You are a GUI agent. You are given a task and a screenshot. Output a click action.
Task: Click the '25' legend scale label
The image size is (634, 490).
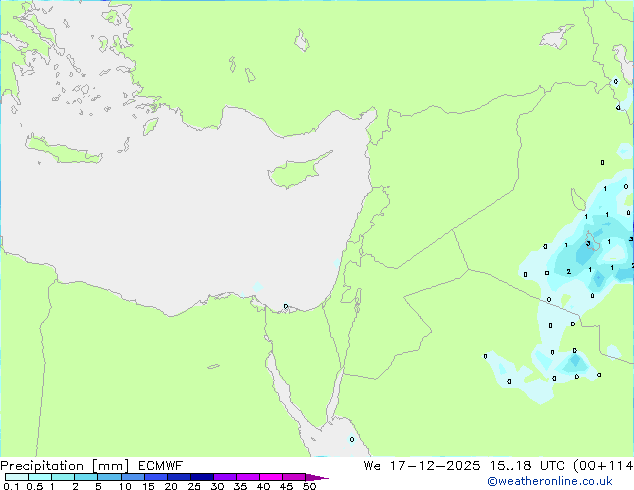coord(194,486)
